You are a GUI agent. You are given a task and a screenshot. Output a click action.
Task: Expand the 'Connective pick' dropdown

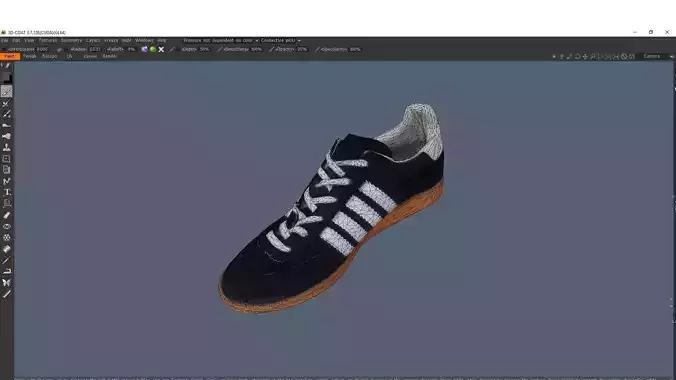pos(280,41)
